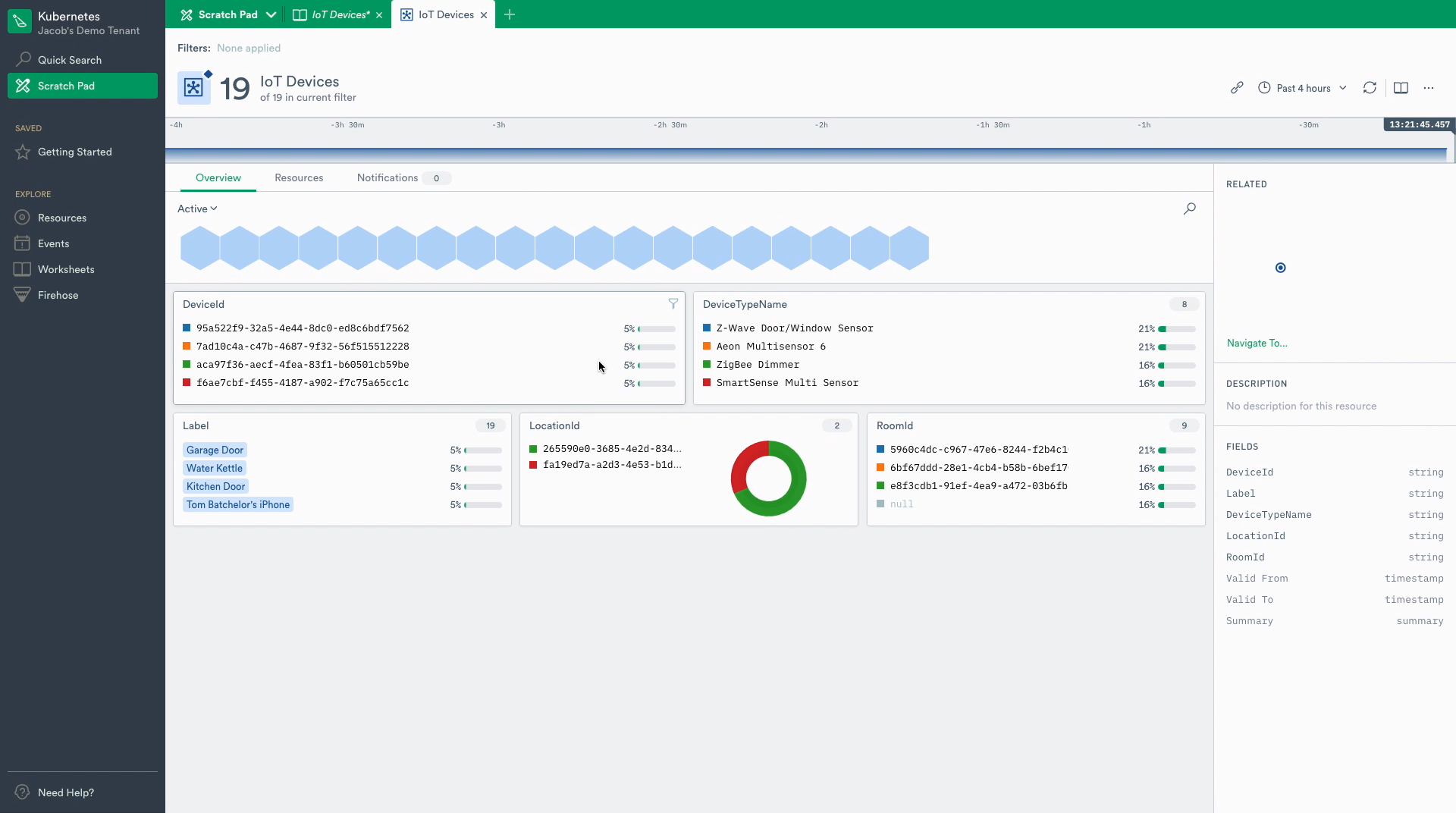
Task: Select LocationId 265590e0-3685-4e2d entry
Action: coord(606,449)
